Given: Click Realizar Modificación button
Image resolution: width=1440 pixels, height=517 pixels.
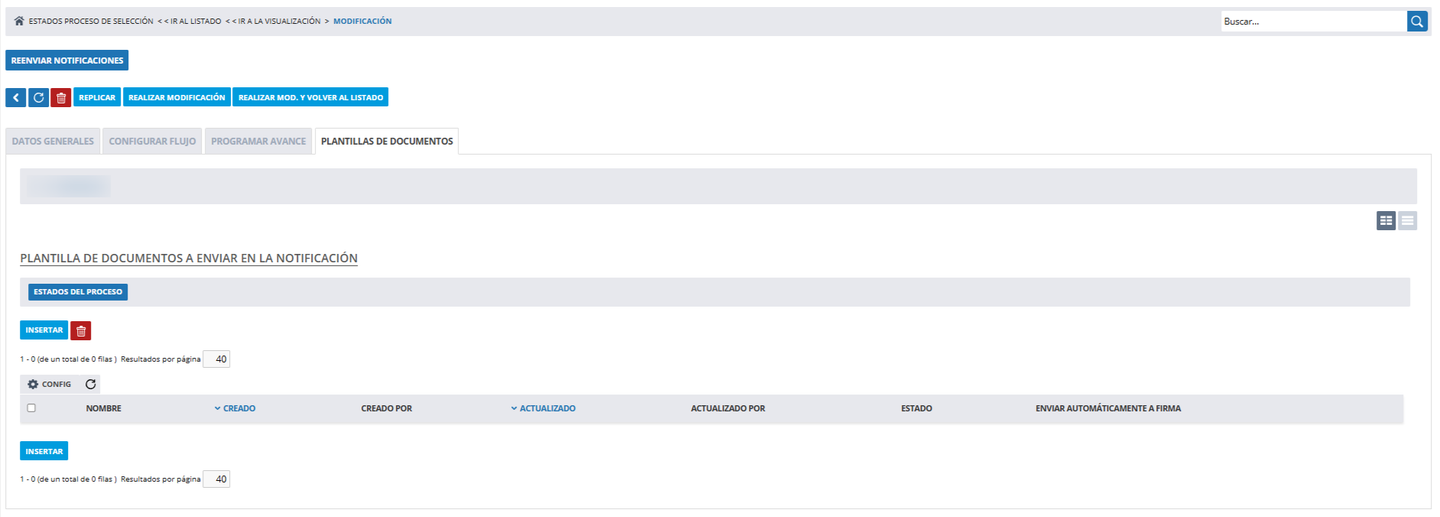Looking at the screenshot, I should 177,97.
